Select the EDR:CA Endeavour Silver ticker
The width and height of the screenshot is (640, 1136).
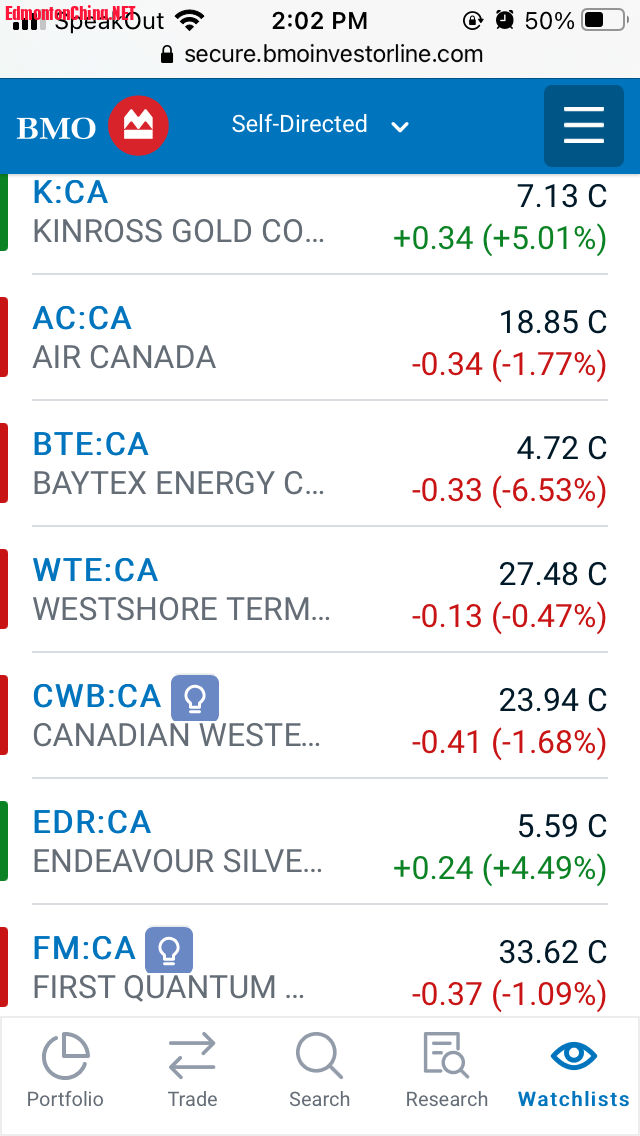point(92,823)
